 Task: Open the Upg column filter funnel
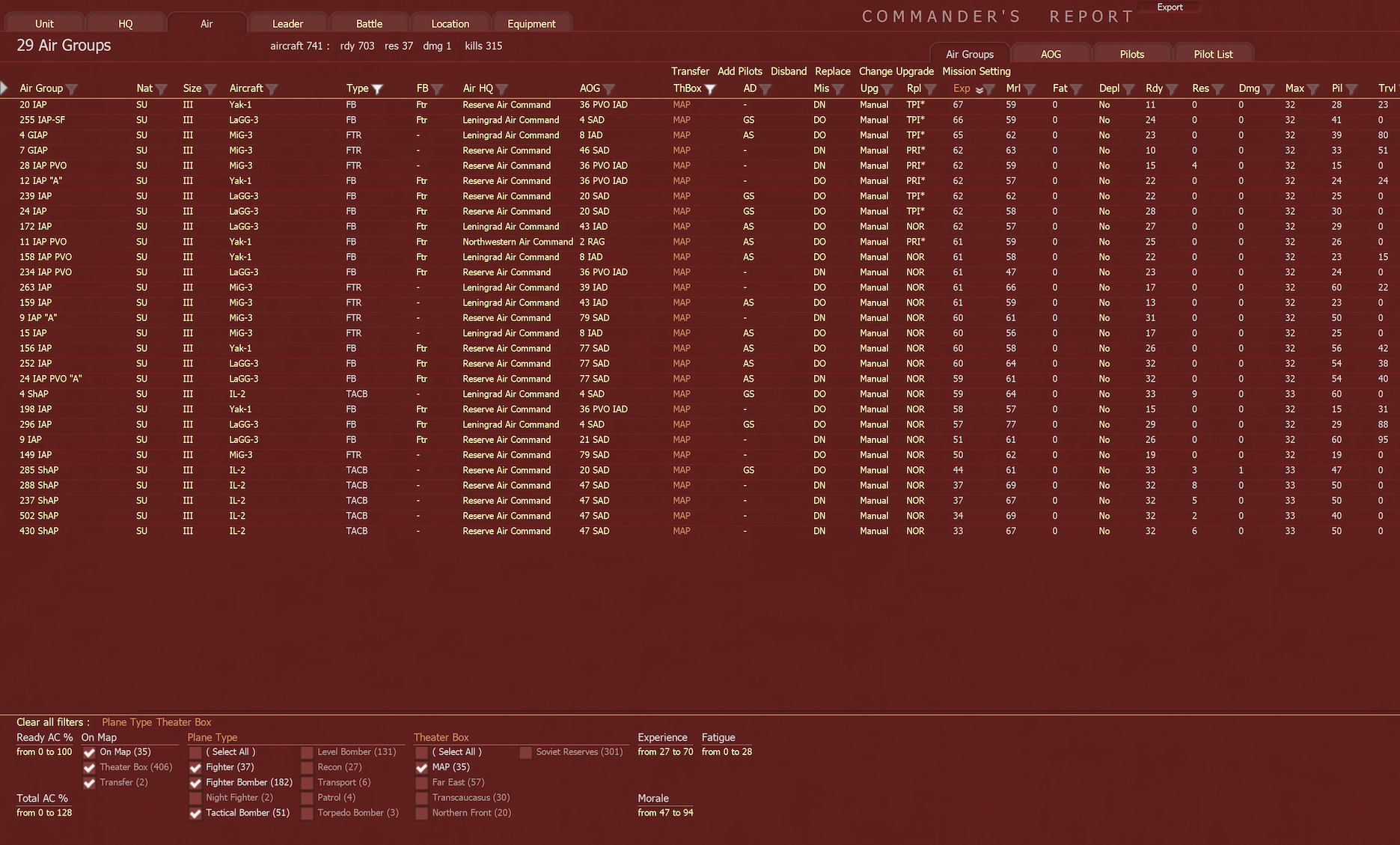[x=887, y=89]
